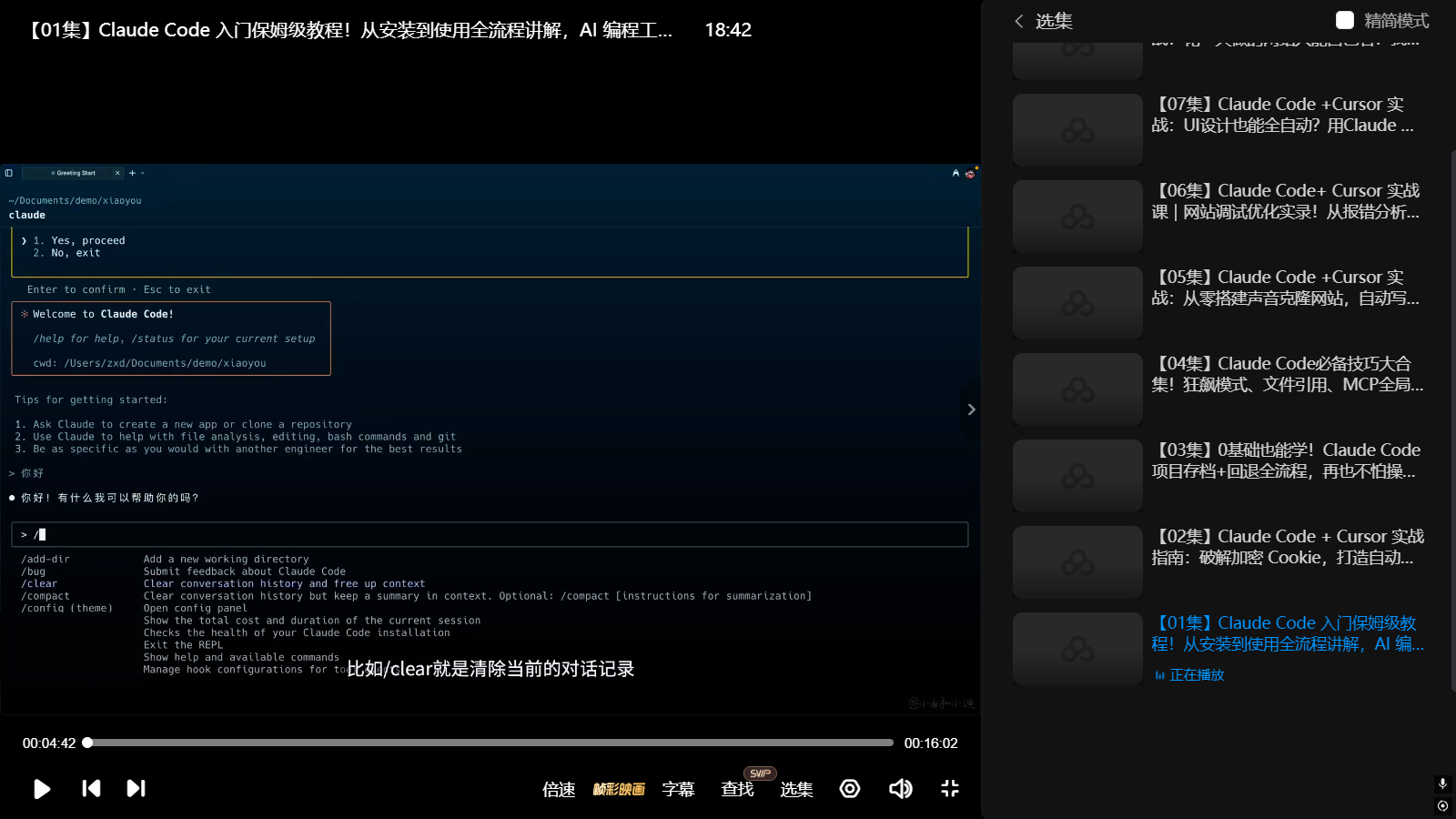1456x819 pixels.
Task: Click the total duration 00:16:02 label
Action: point(931,743)
